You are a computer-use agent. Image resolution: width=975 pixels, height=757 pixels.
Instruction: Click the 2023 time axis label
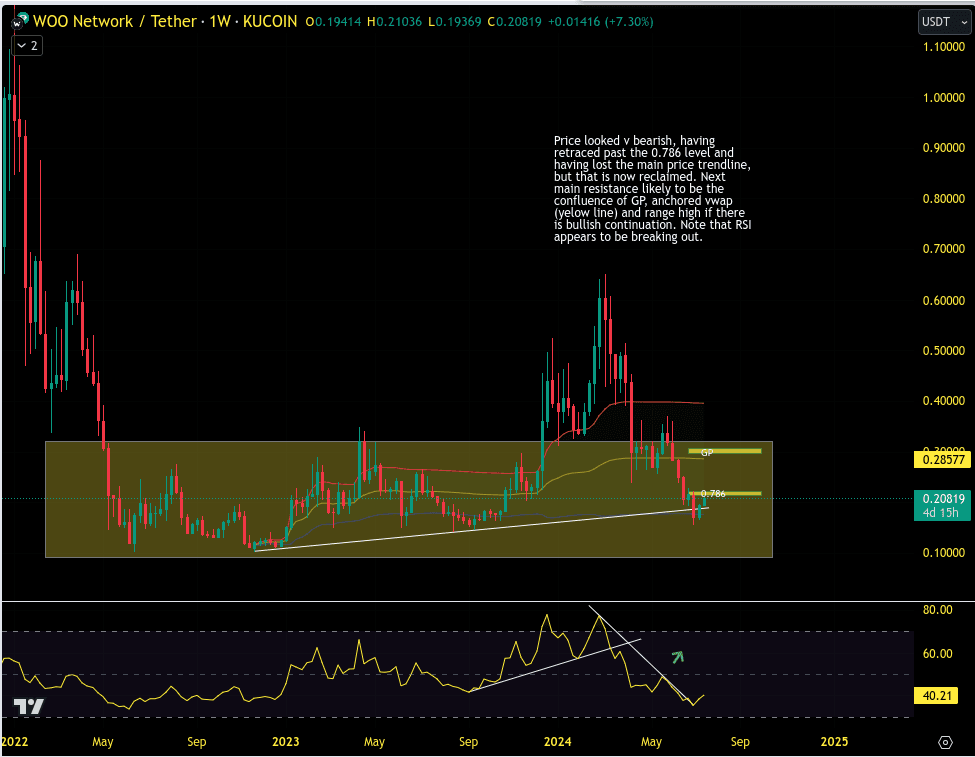click(285, 741)
